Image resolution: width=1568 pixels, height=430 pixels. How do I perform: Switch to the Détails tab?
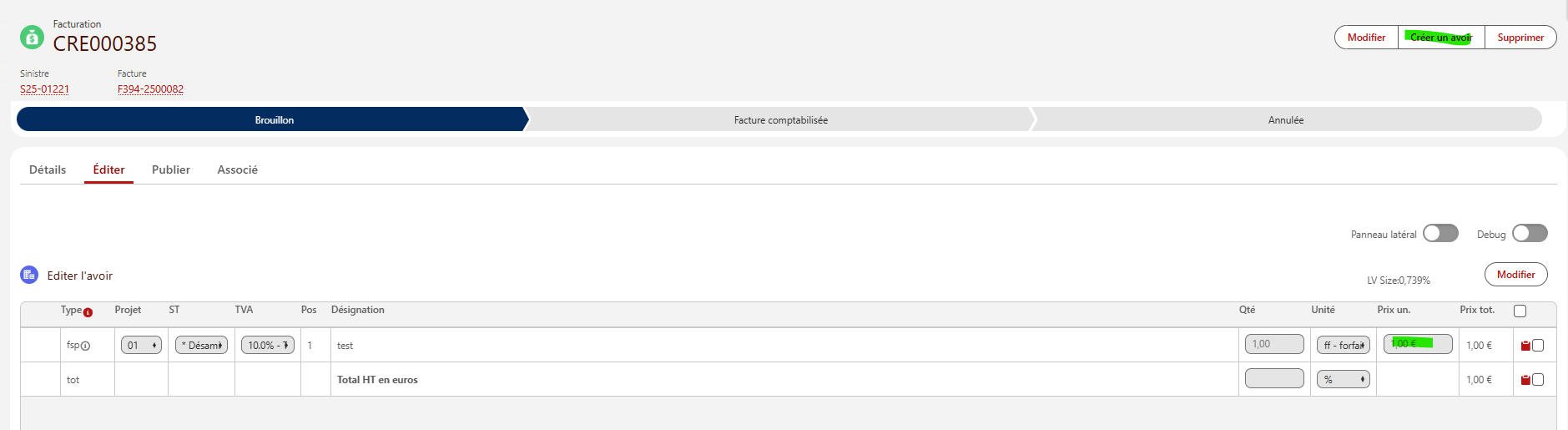[48, 169]
